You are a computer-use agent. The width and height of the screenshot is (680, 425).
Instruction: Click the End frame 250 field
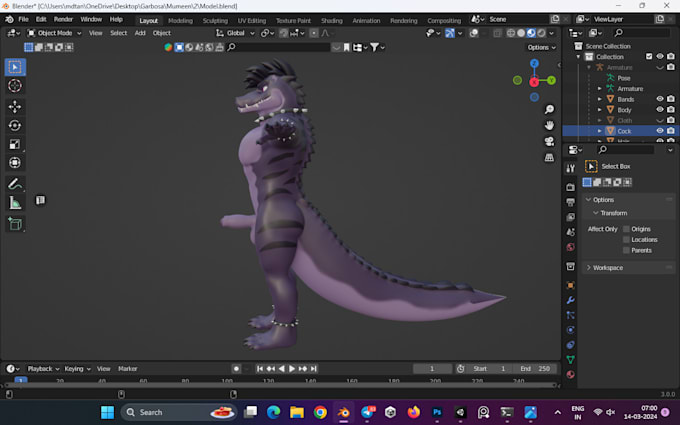[535, 369]
